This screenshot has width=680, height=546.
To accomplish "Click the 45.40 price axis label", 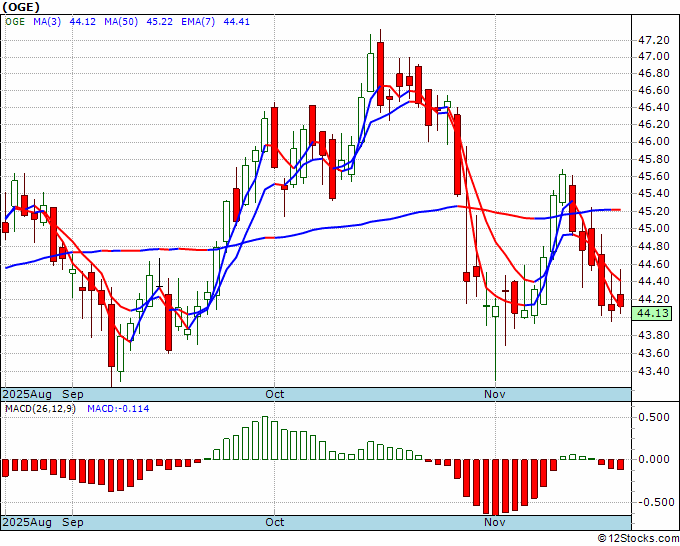I will click(654, 193).
